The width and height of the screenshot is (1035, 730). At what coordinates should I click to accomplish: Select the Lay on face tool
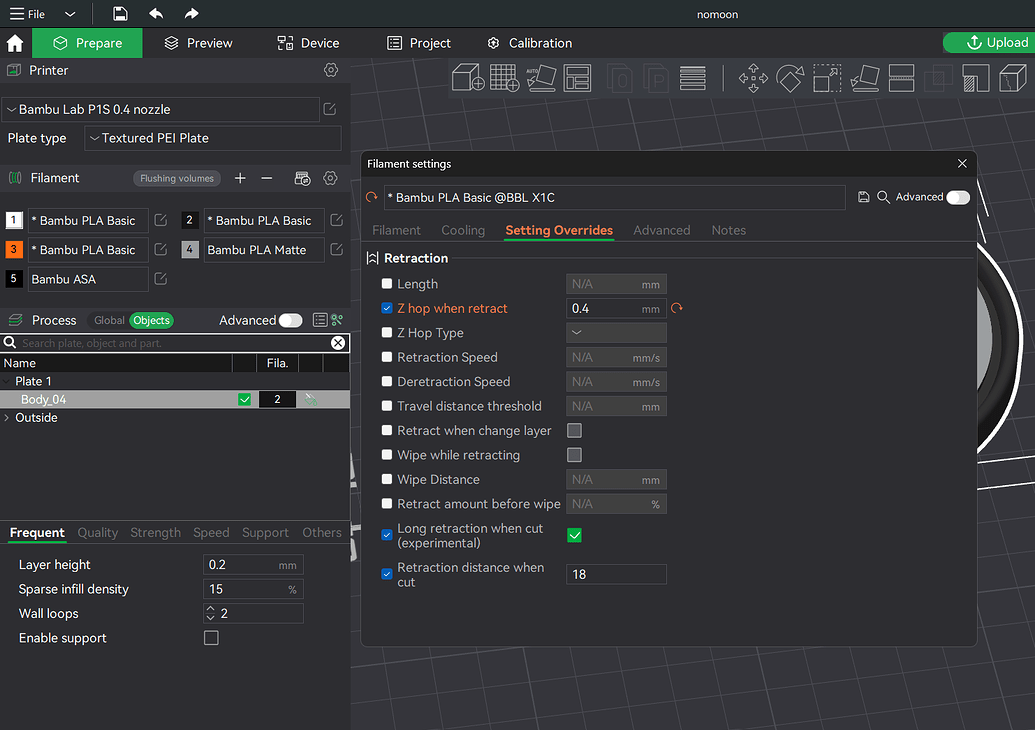coord(865,78)
